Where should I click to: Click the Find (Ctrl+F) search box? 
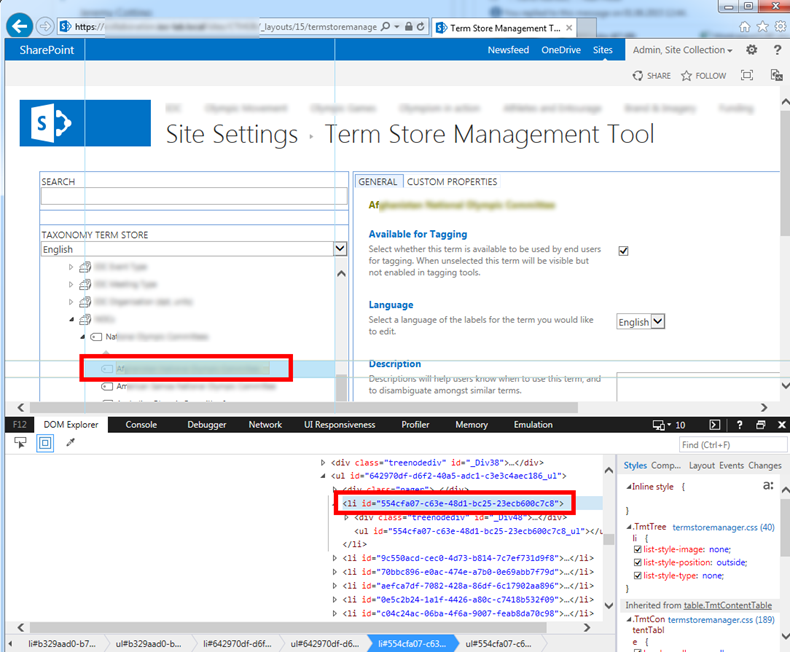tap(733, 444)
